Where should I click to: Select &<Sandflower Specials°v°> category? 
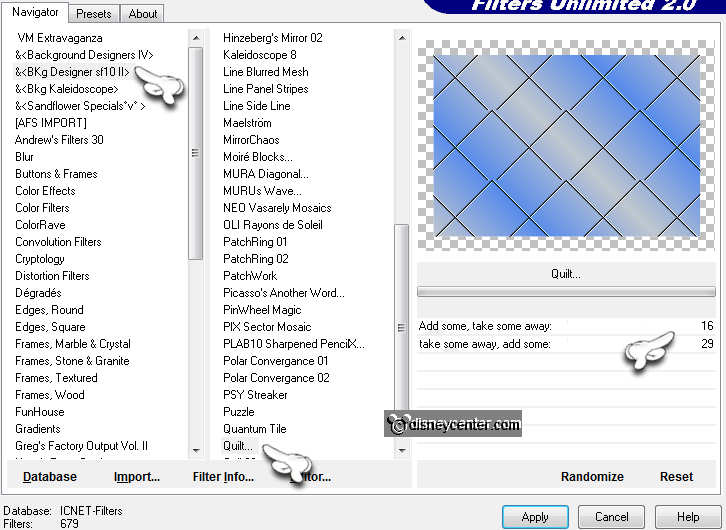point(80,106)
